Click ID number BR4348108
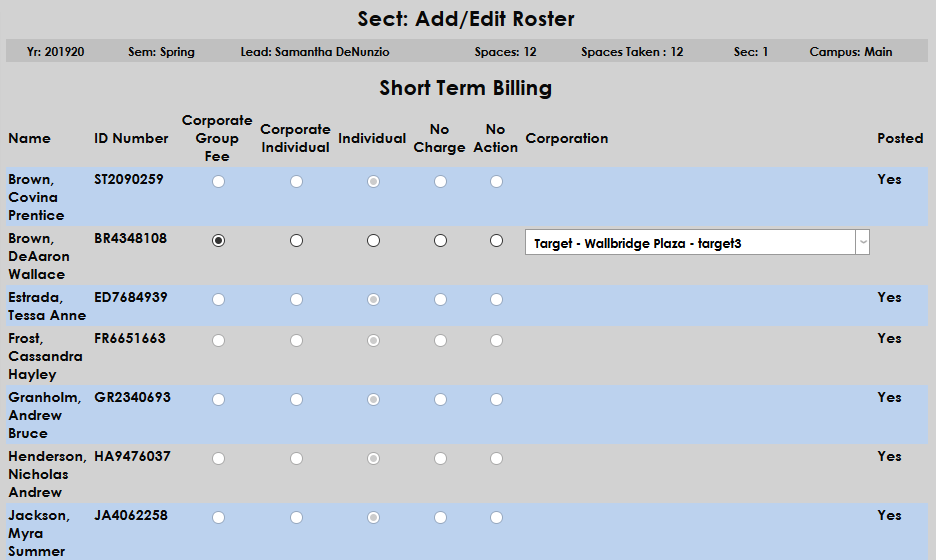The image size is (936, 560). [x=131, y=239]
